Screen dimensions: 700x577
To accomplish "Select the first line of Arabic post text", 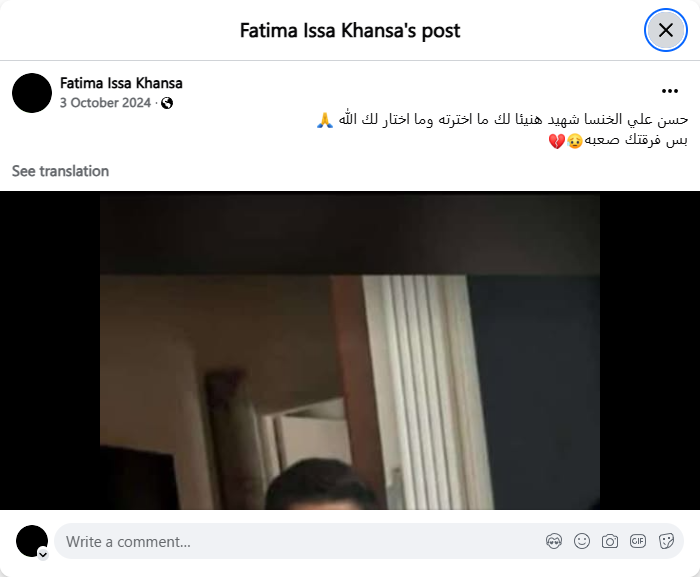I will tap(502, 120).
